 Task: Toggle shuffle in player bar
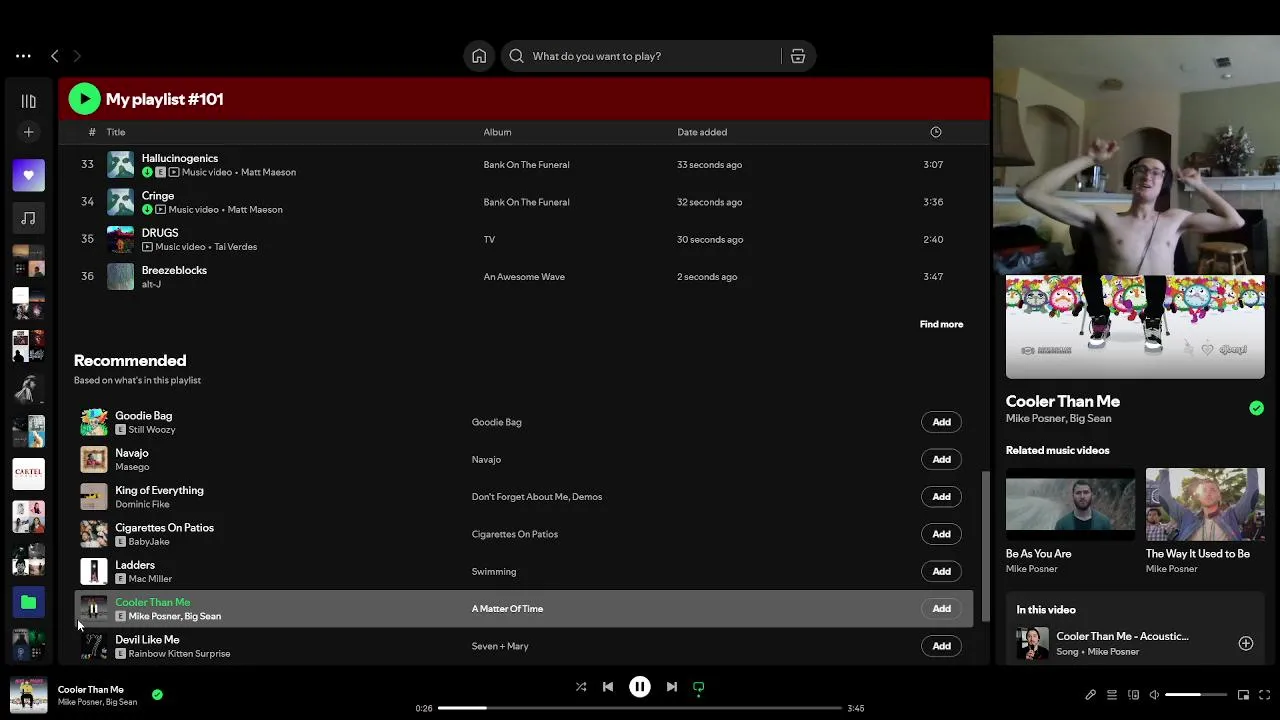(x=581, y=687)
